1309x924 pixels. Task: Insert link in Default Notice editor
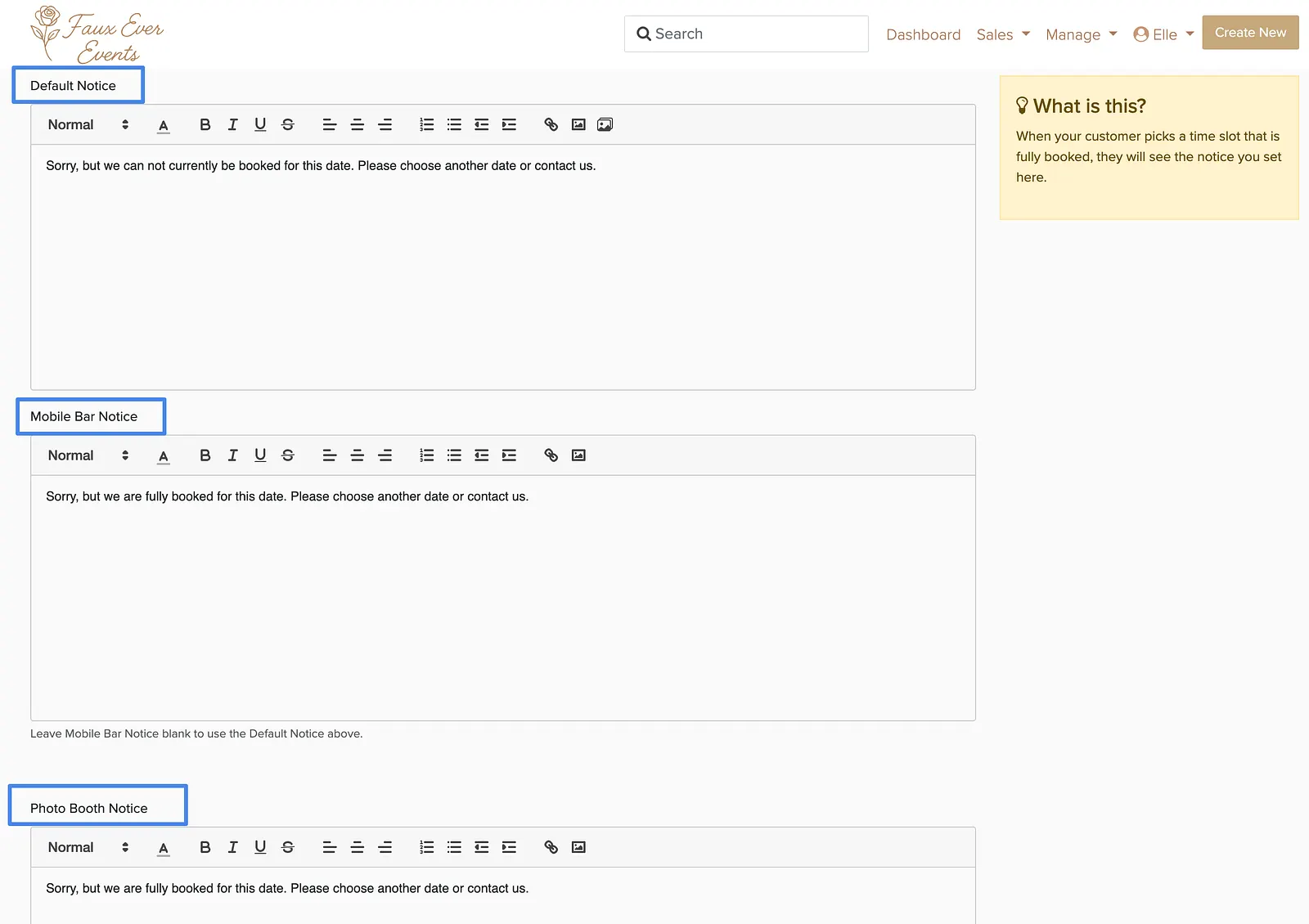551,124
